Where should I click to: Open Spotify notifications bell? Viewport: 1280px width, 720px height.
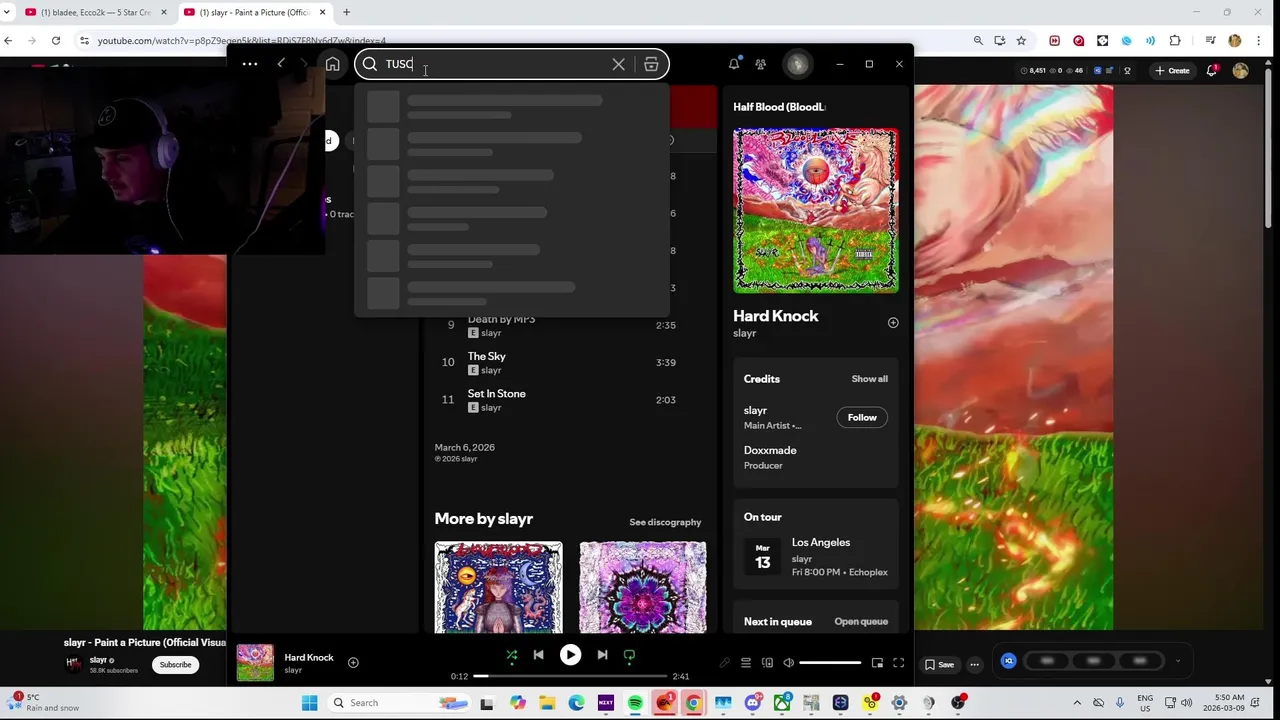[x=734, y=64]
